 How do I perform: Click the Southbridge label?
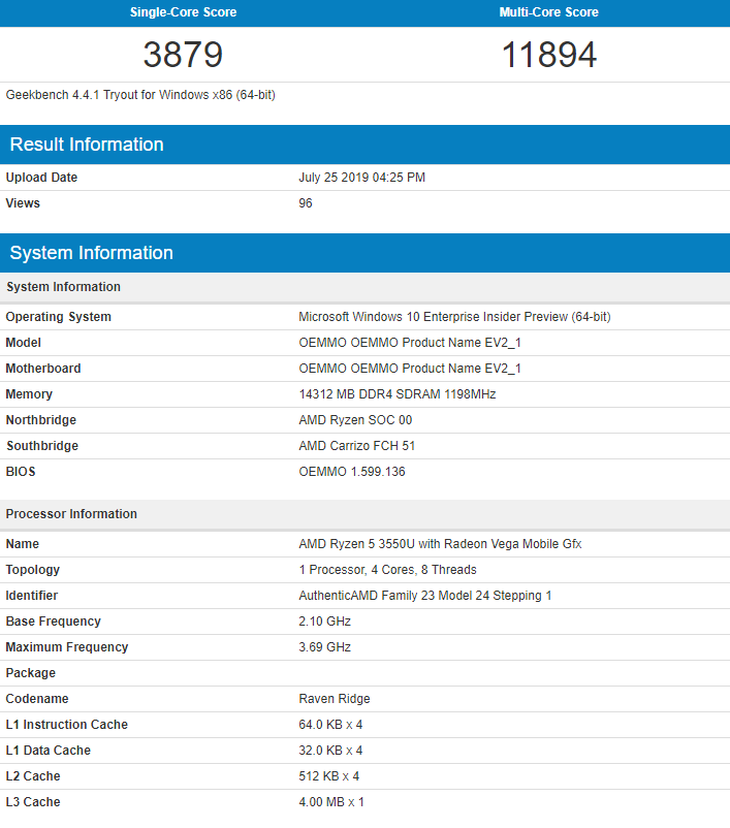(x=42, y=446)
